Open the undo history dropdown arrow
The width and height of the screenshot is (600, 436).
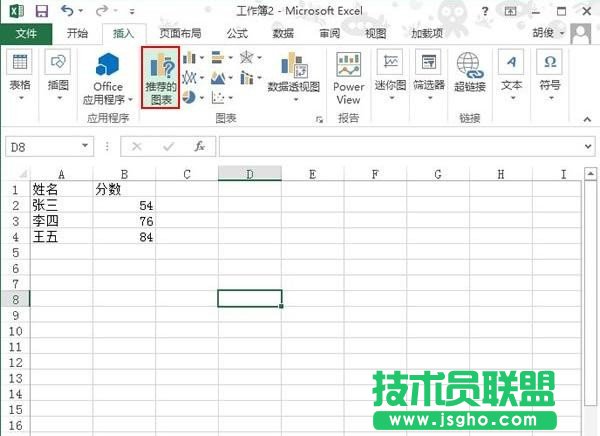point(81,11)
